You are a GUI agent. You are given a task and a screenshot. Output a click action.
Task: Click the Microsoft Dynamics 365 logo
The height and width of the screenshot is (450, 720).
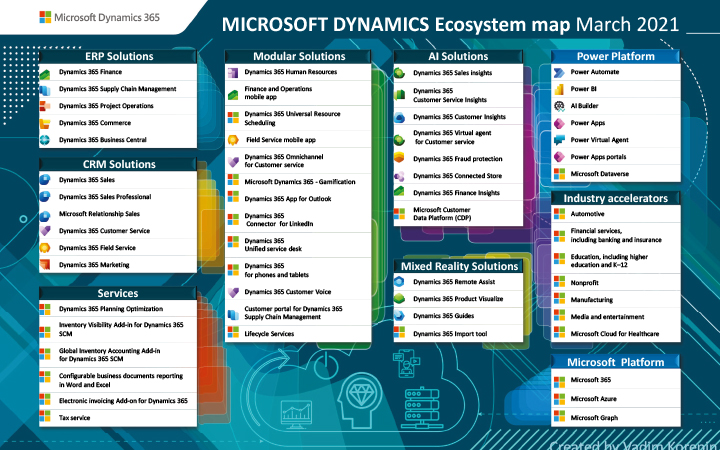coord(100,17)
